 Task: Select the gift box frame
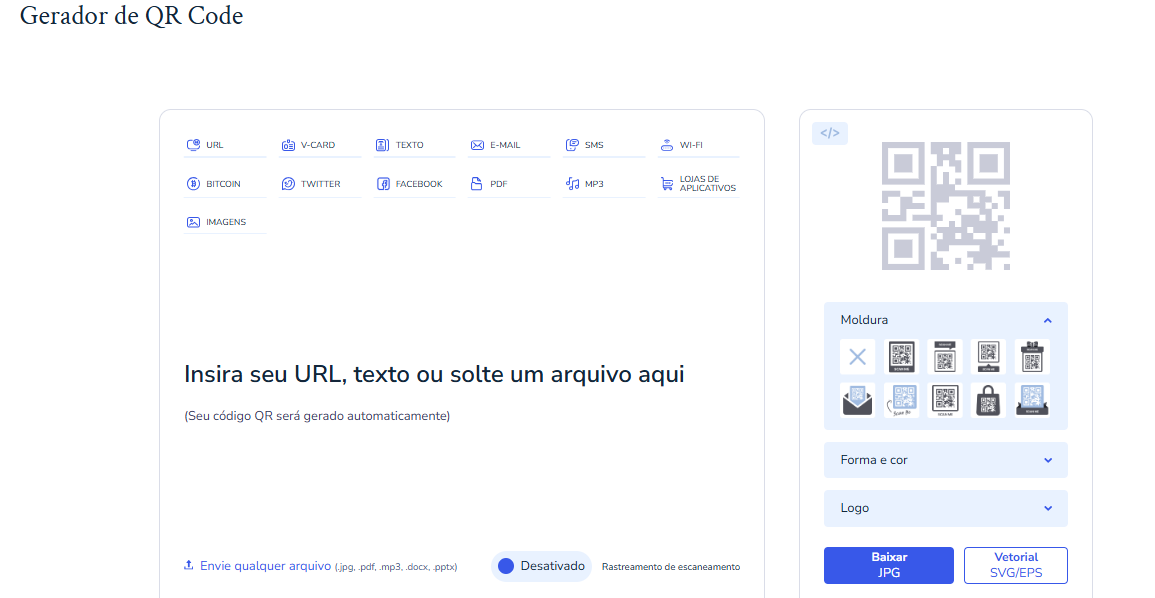coord(1032,357)
